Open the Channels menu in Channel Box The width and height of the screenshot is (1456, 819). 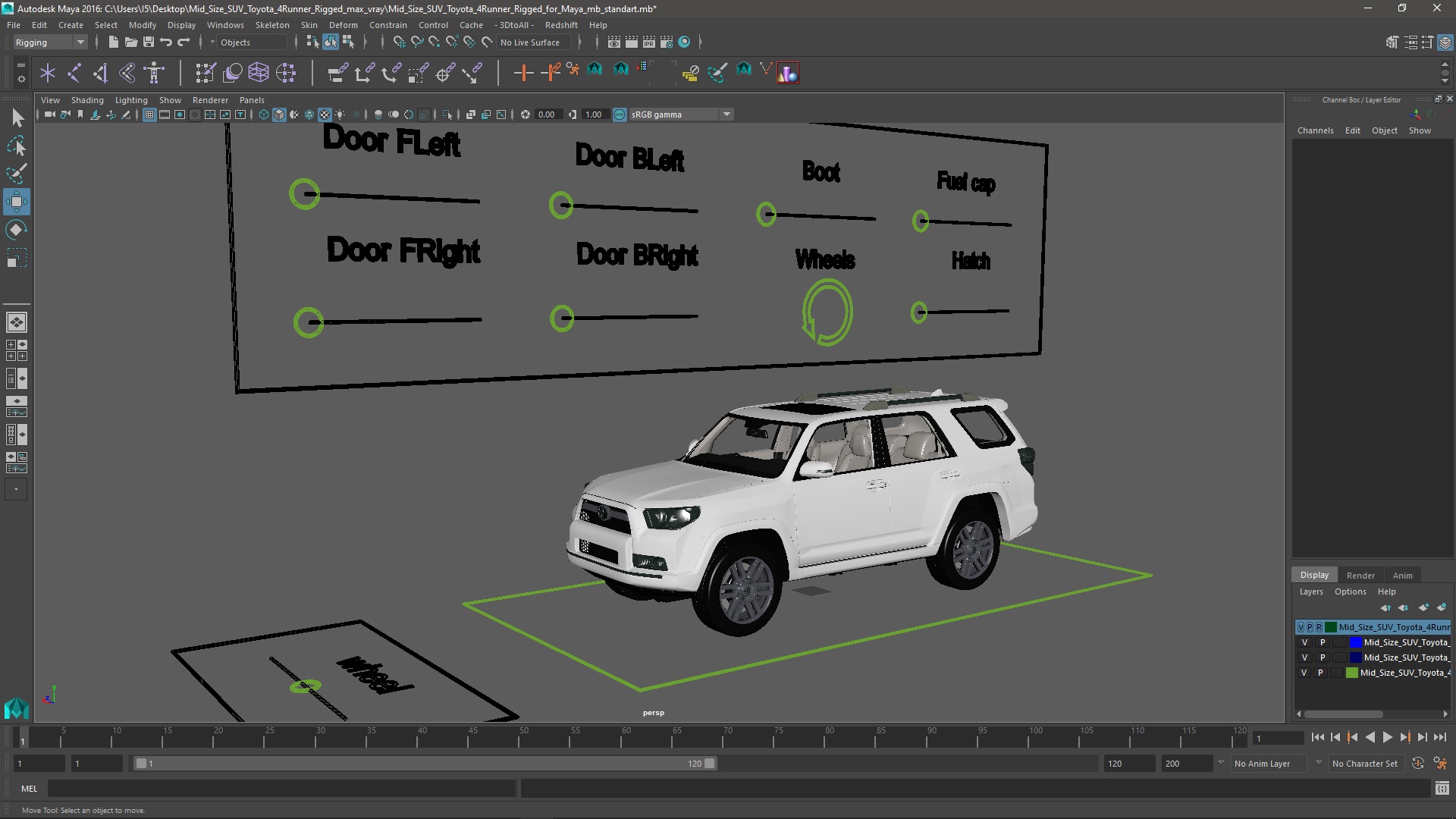[1315, 130]
